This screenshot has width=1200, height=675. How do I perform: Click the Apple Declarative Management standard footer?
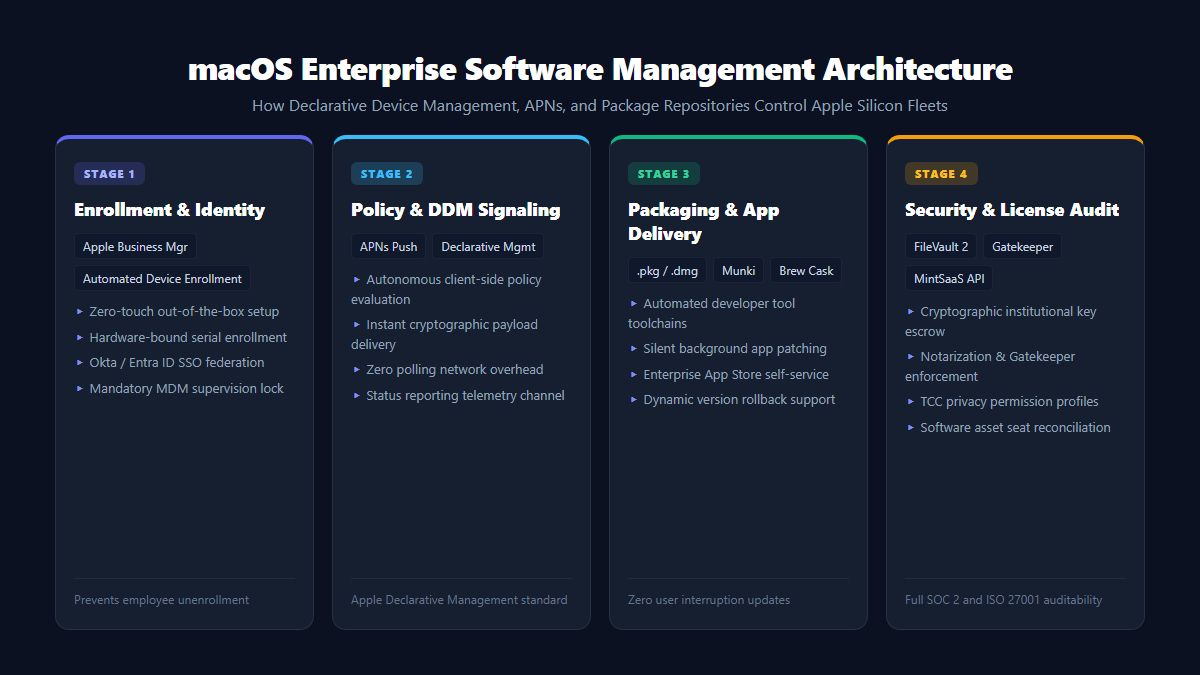(x=459, y=600)
